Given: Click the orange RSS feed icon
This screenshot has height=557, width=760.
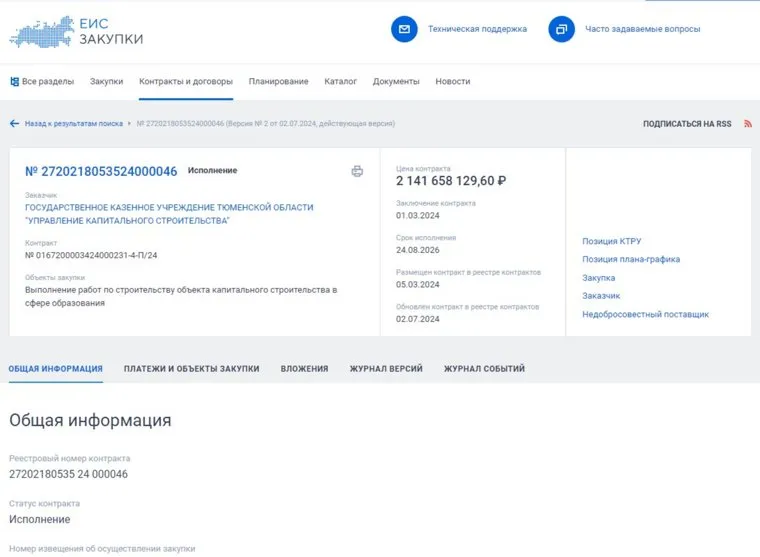Looking at the screenshot, I should coord(747,124).
